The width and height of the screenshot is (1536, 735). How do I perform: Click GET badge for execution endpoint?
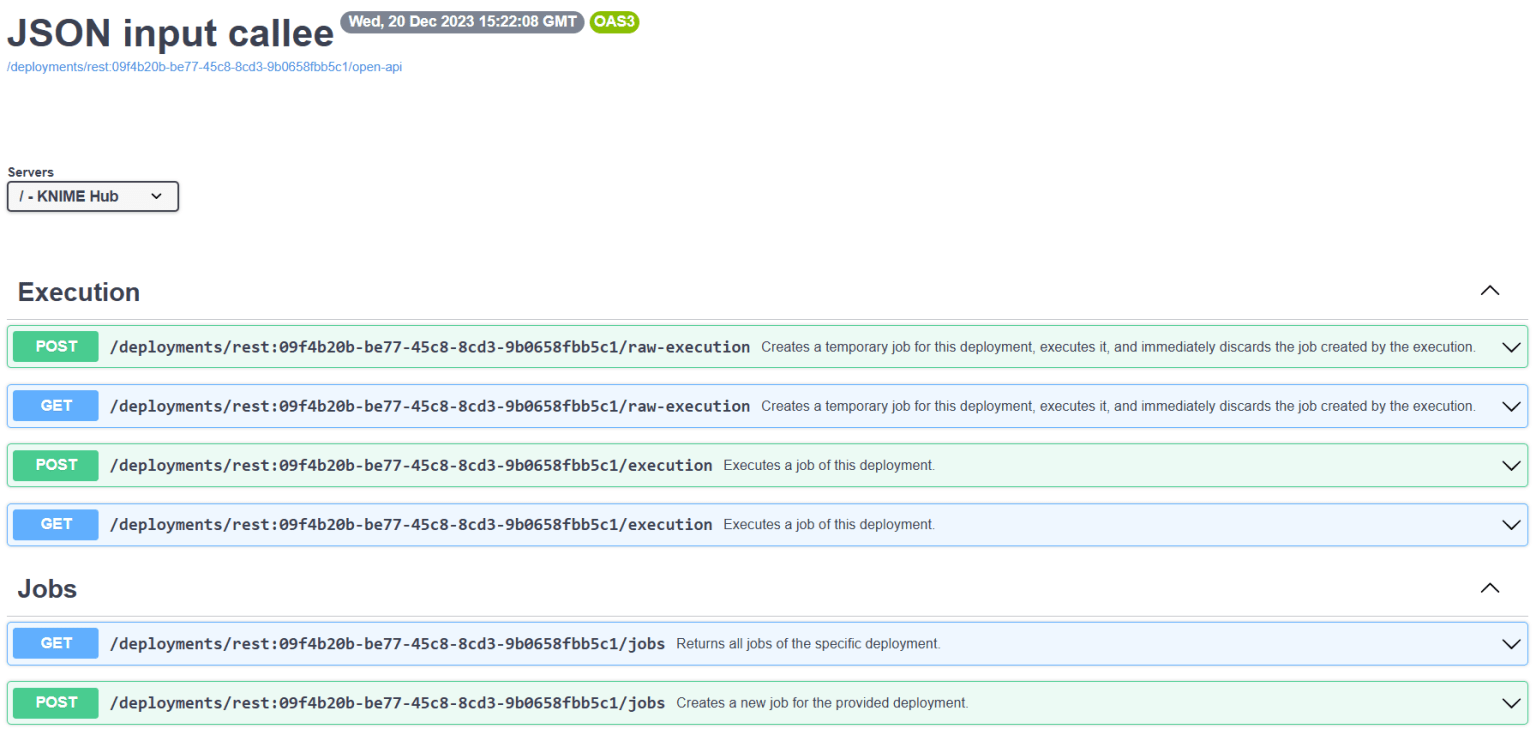(56, 524)
